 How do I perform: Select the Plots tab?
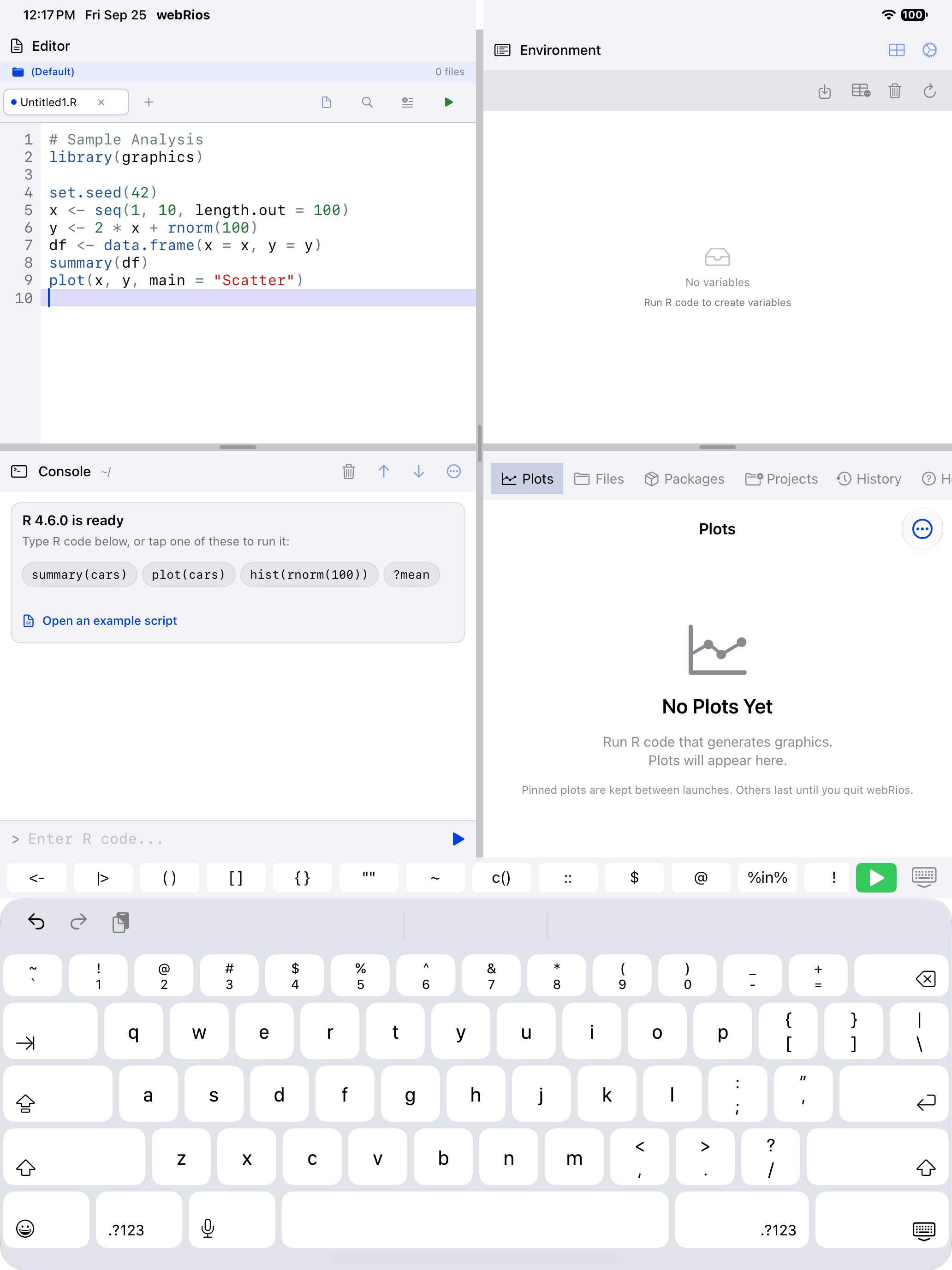tap(527, 479)
